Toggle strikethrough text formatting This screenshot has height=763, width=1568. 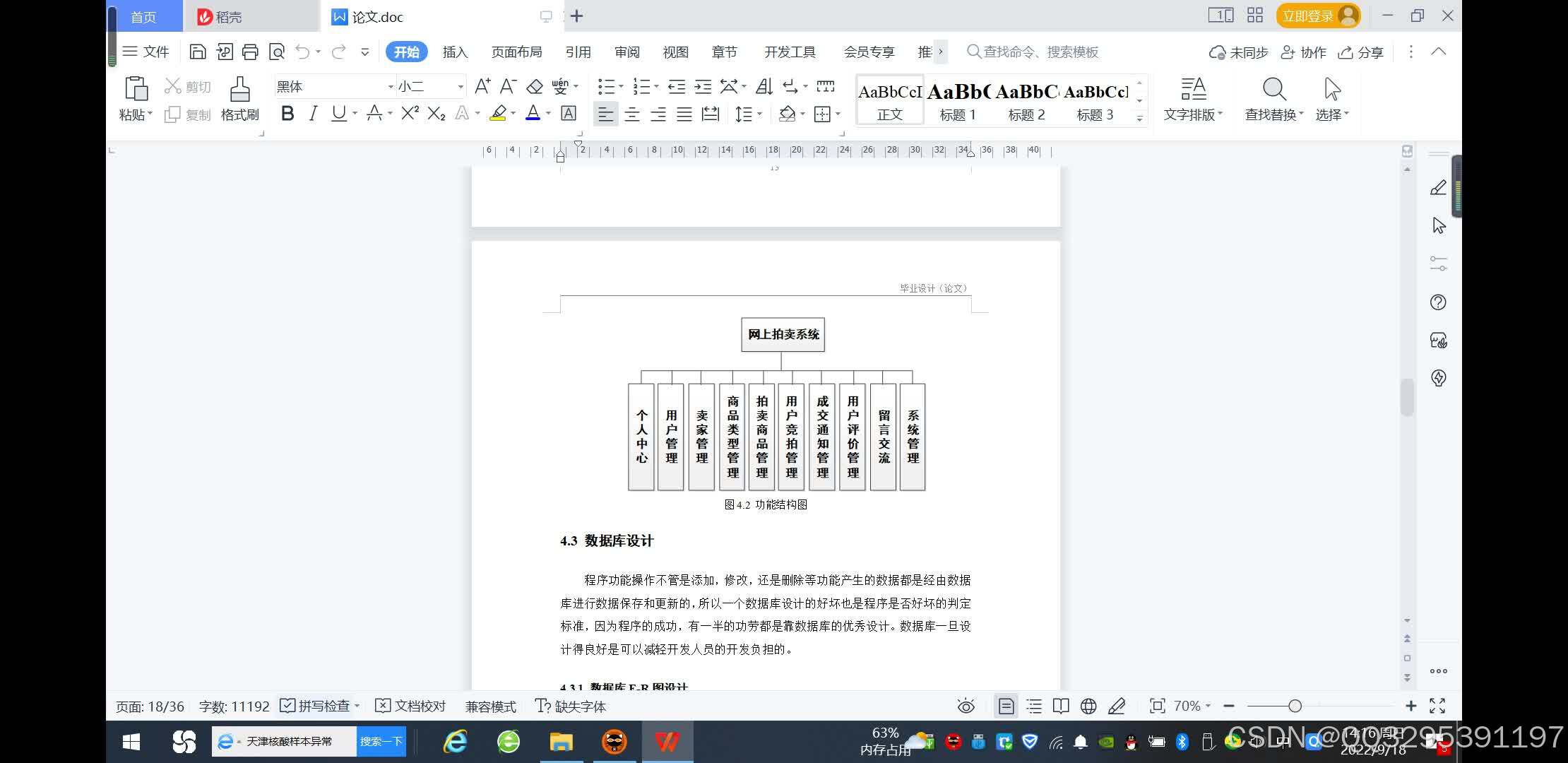point(374,113)
